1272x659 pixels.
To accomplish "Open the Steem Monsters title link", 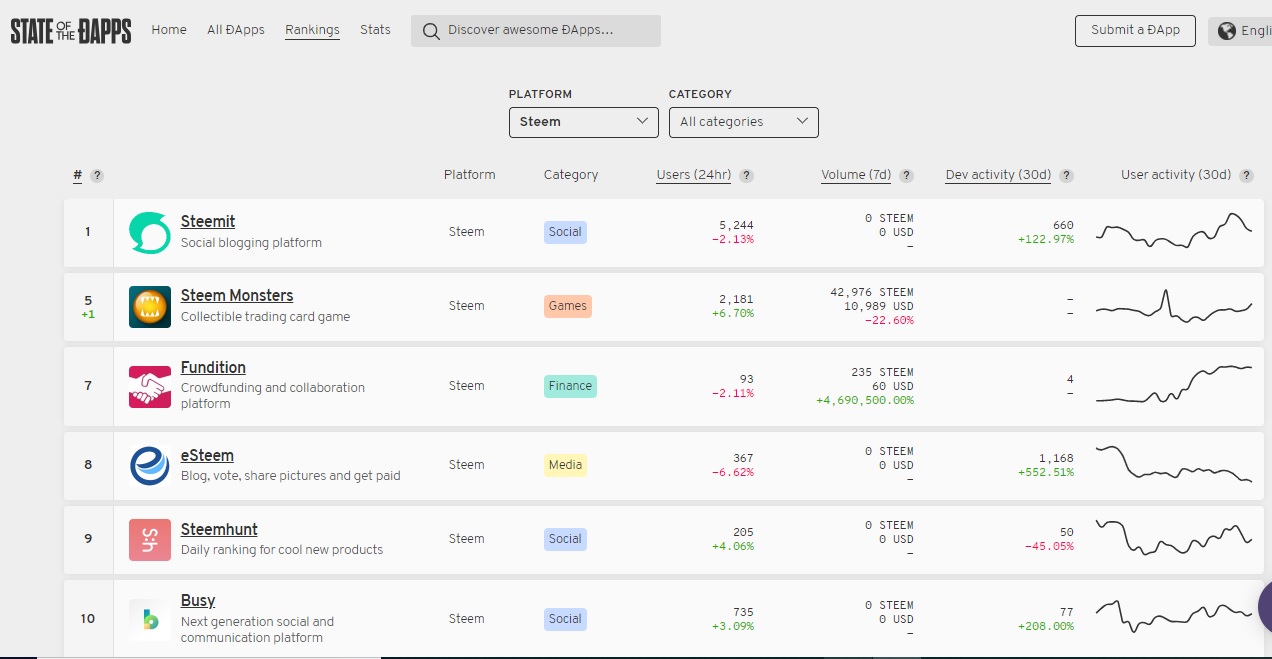I will pos(237,296).
